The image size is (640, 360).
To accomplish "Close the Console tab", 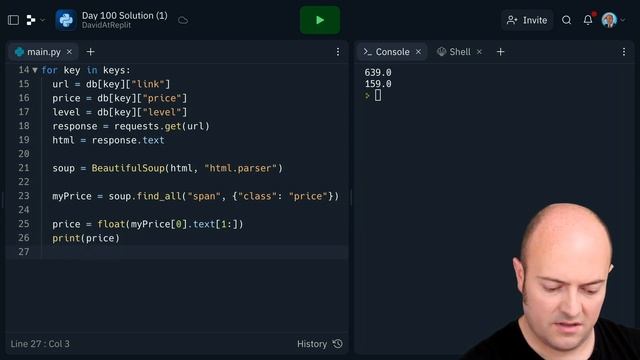I will coord(418,52).
